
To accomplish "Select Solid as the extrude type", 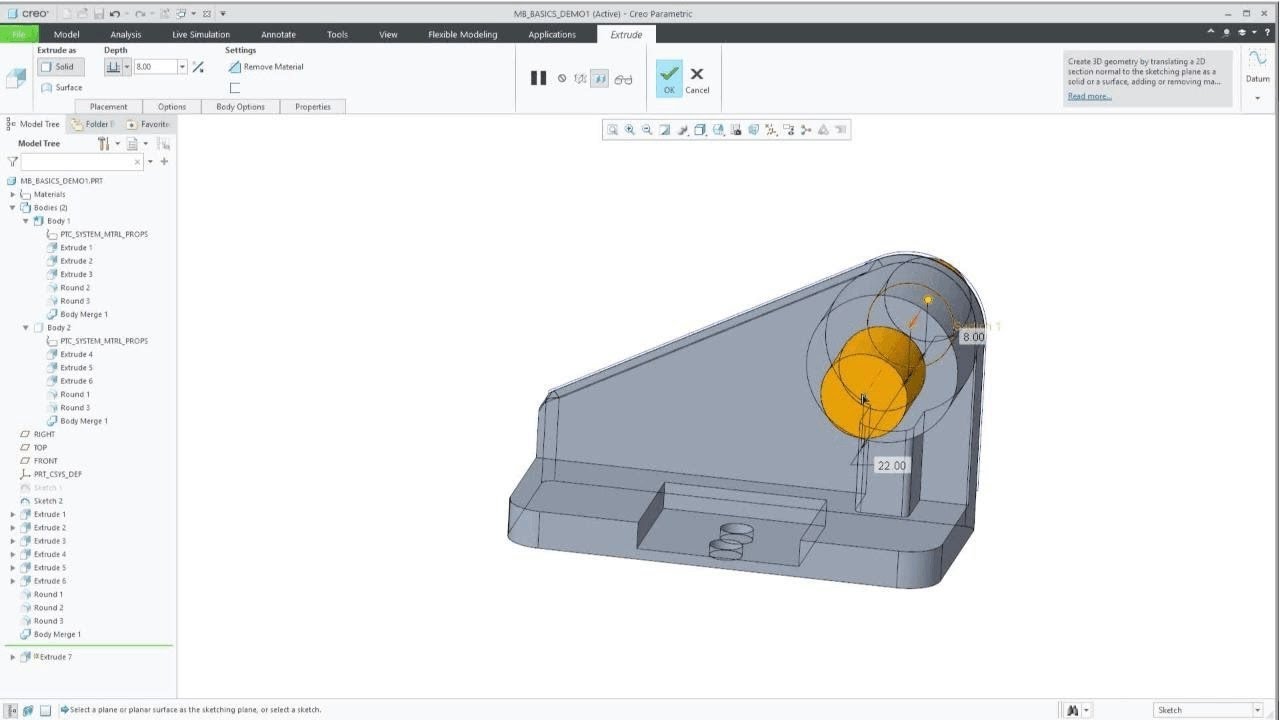I will coord(61,67).
